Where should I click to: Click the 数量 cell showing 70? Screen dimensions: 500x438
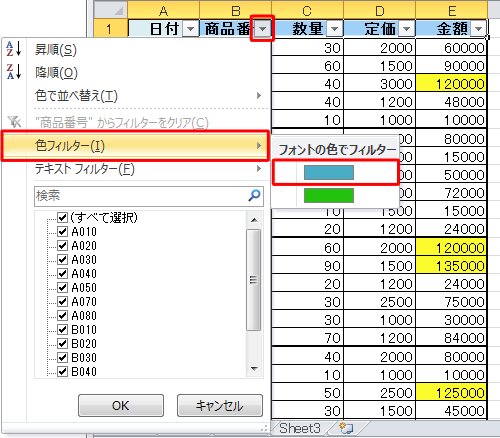[307, 338]
